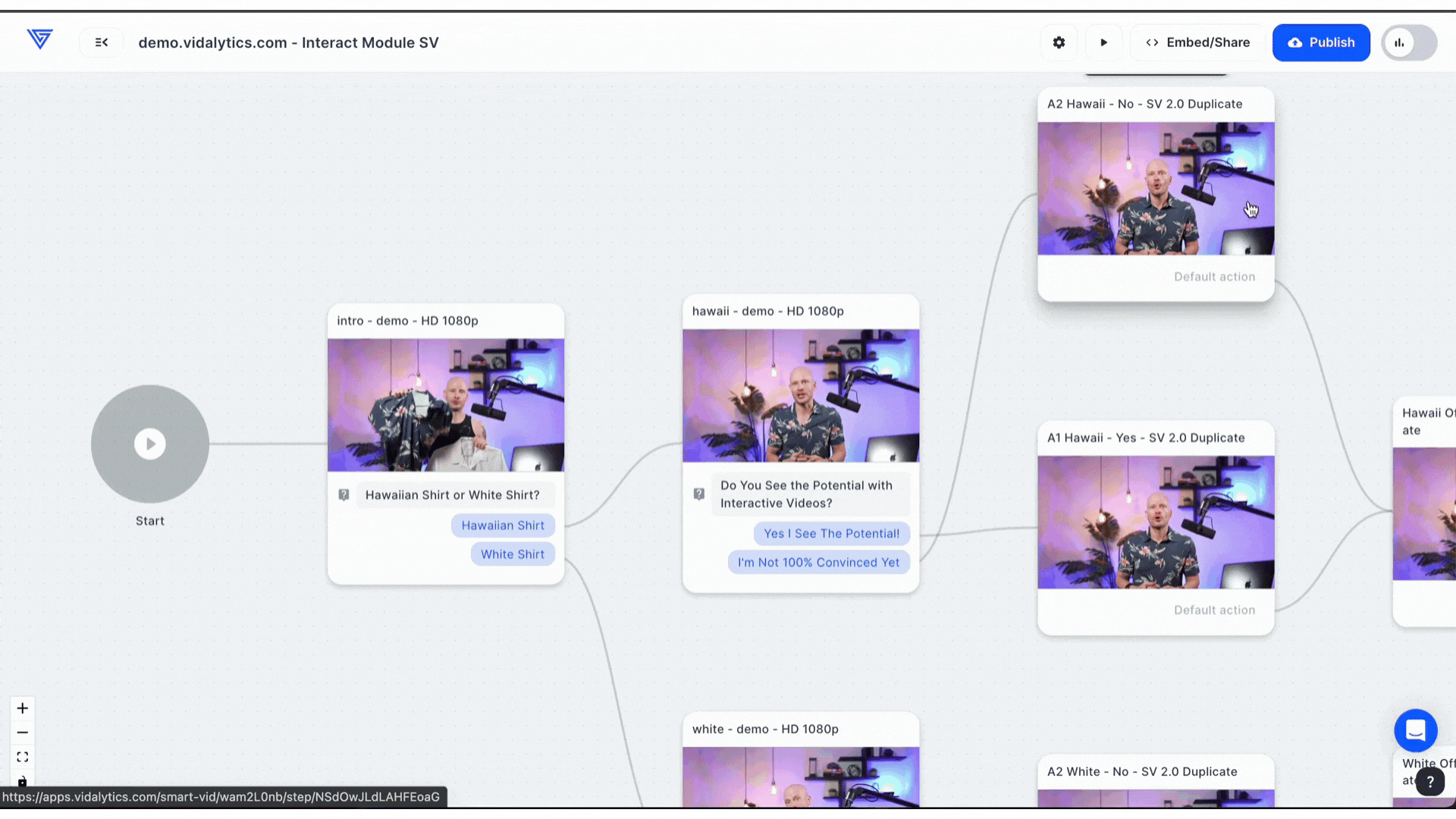This screenshot has height=819, width=1456.
Task: Open the settings gear icon
Action: pos(1059,42)
